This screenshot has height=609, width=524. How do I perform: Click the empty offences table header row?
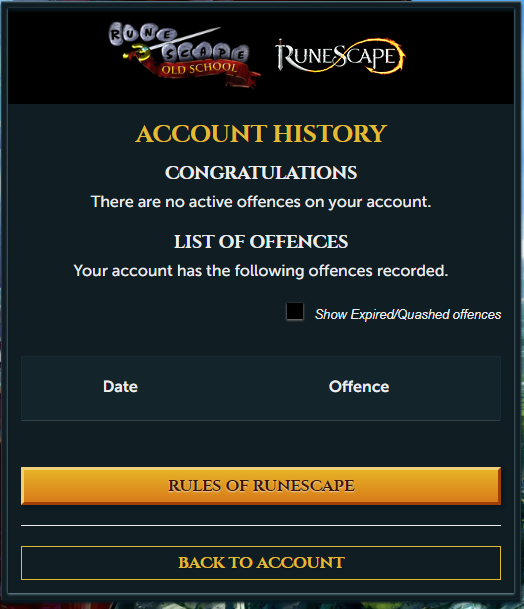pos(261,388)
